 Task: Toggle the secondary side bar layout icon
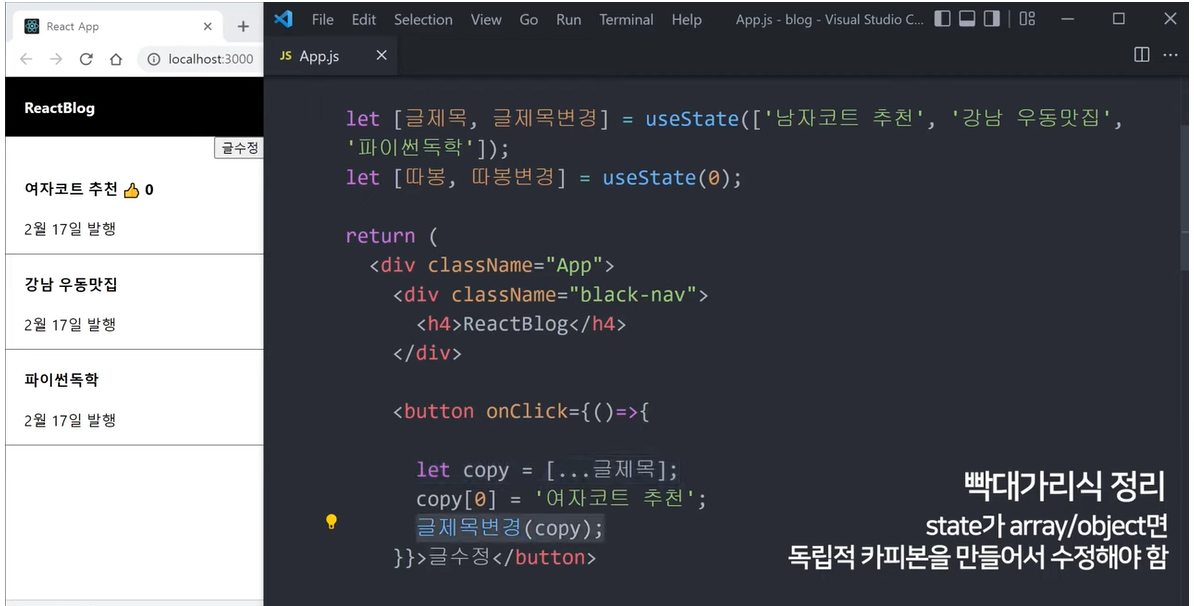click(991, 19)
